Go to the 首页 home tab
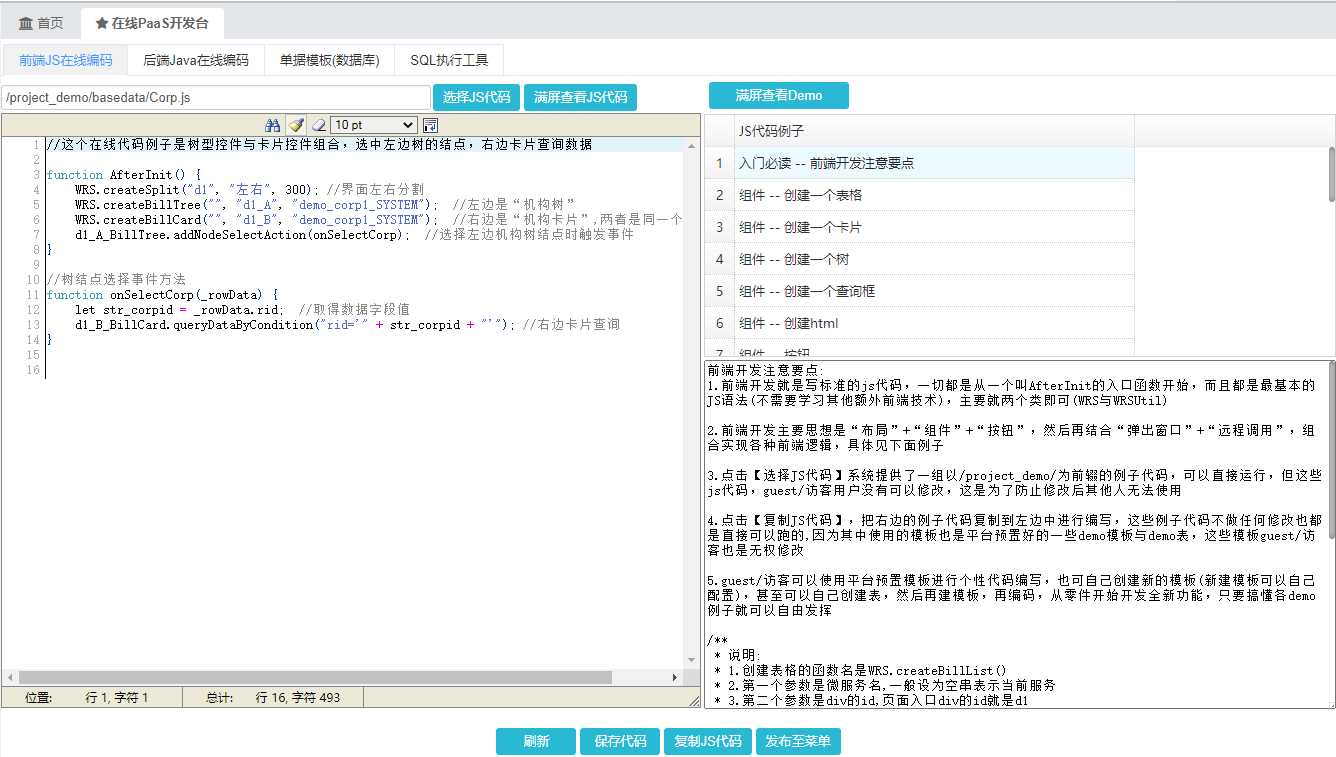The height and width of the screenshot is (757, 1336). [41, 23]
